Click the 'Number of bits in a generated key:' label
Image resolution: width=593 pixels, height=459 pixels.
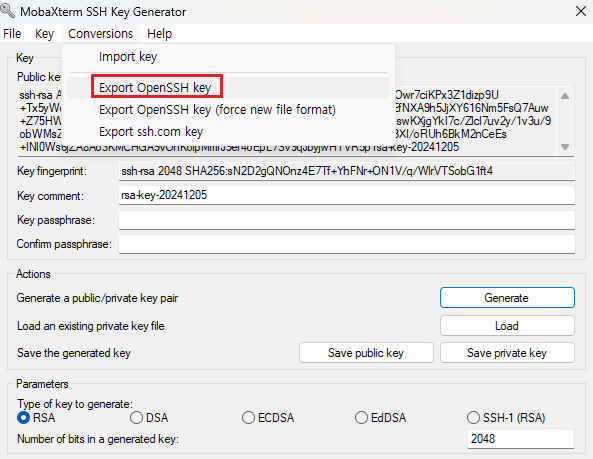[98, 439]
